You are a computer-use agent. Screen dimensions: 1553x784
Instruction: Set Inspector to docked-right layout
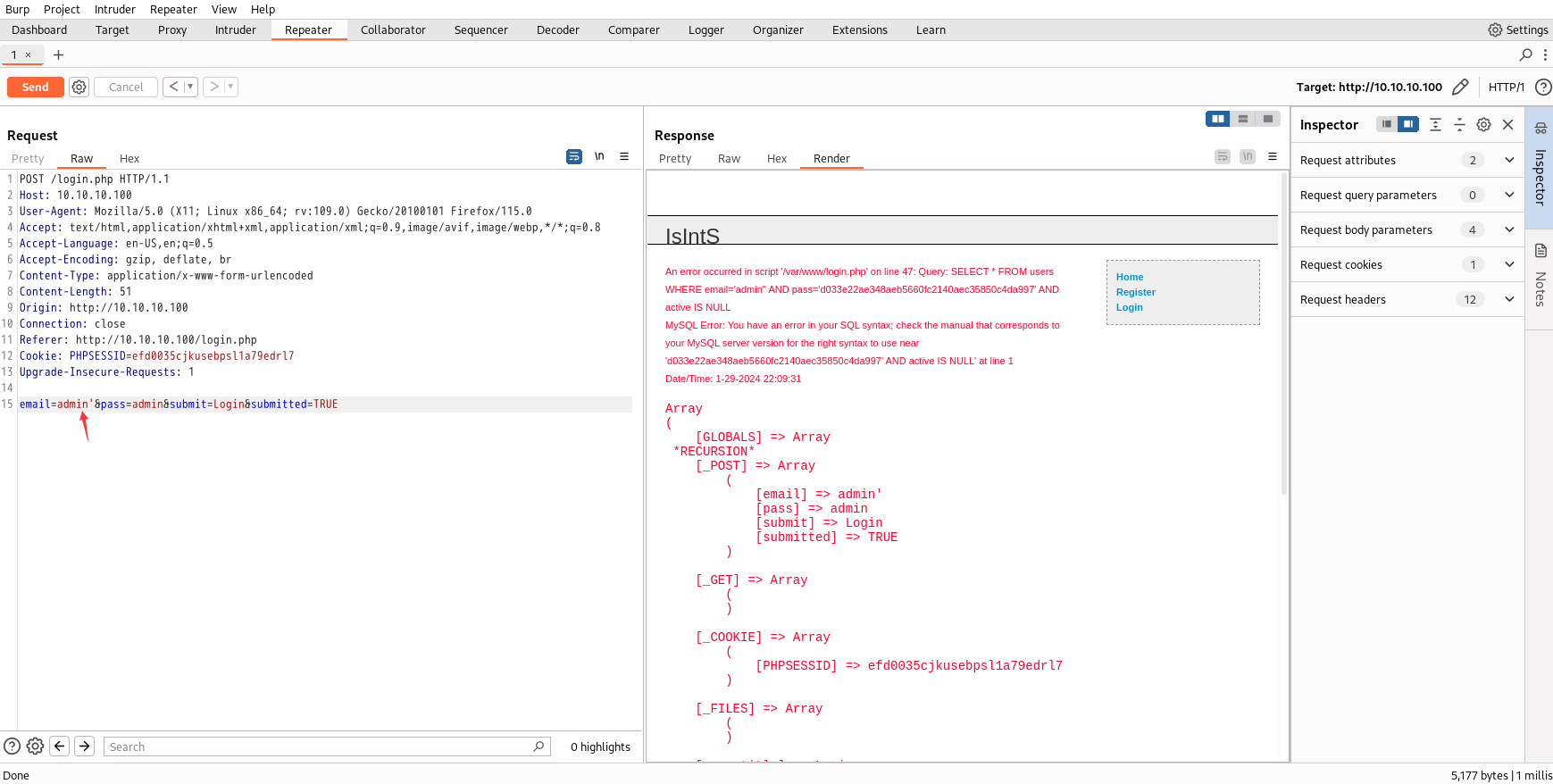tap(1408, 124)
